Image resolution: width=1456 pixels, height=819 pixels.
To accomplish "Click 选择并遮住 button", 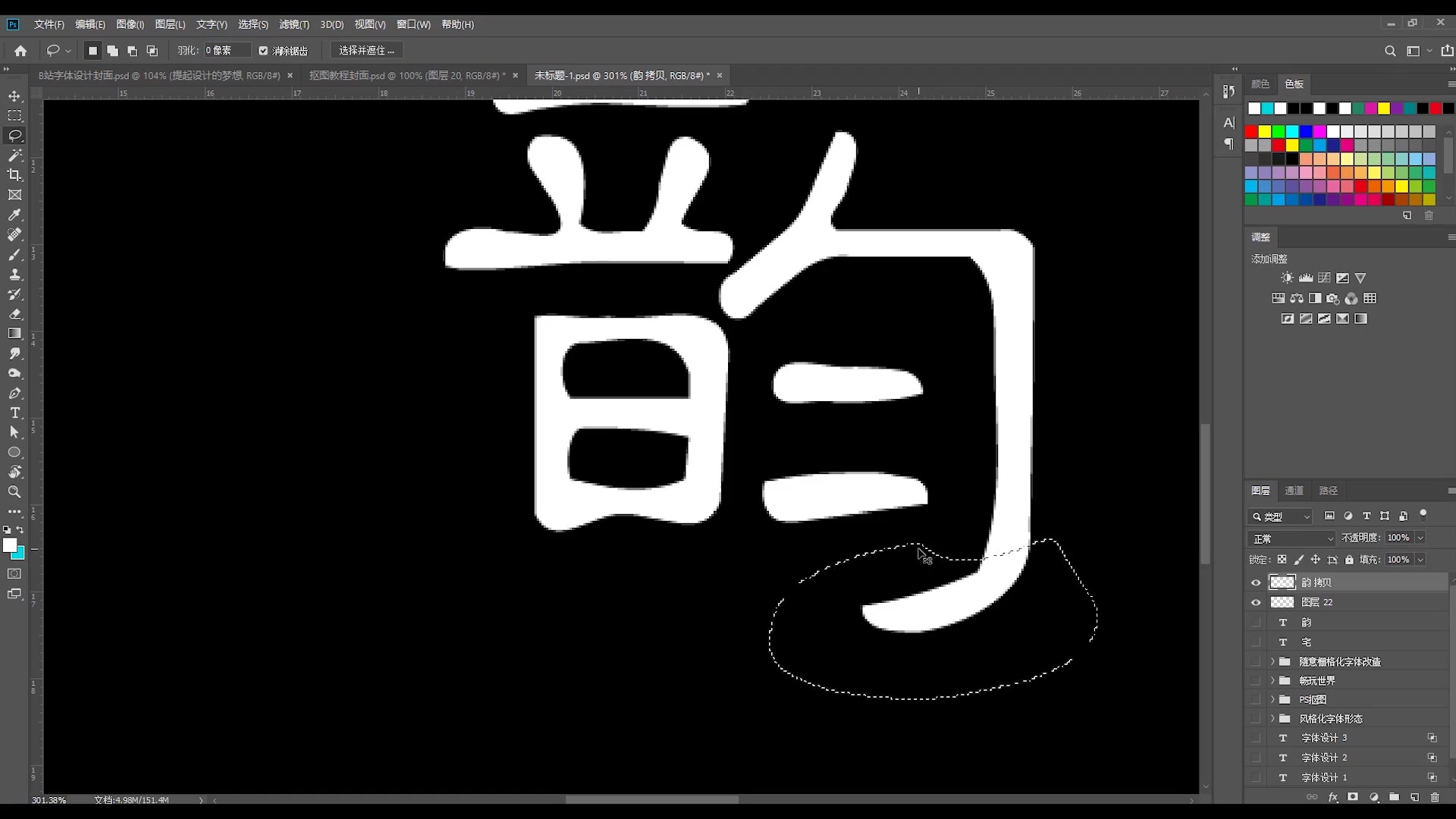I will pyautogui.click(x=367, y=51).
